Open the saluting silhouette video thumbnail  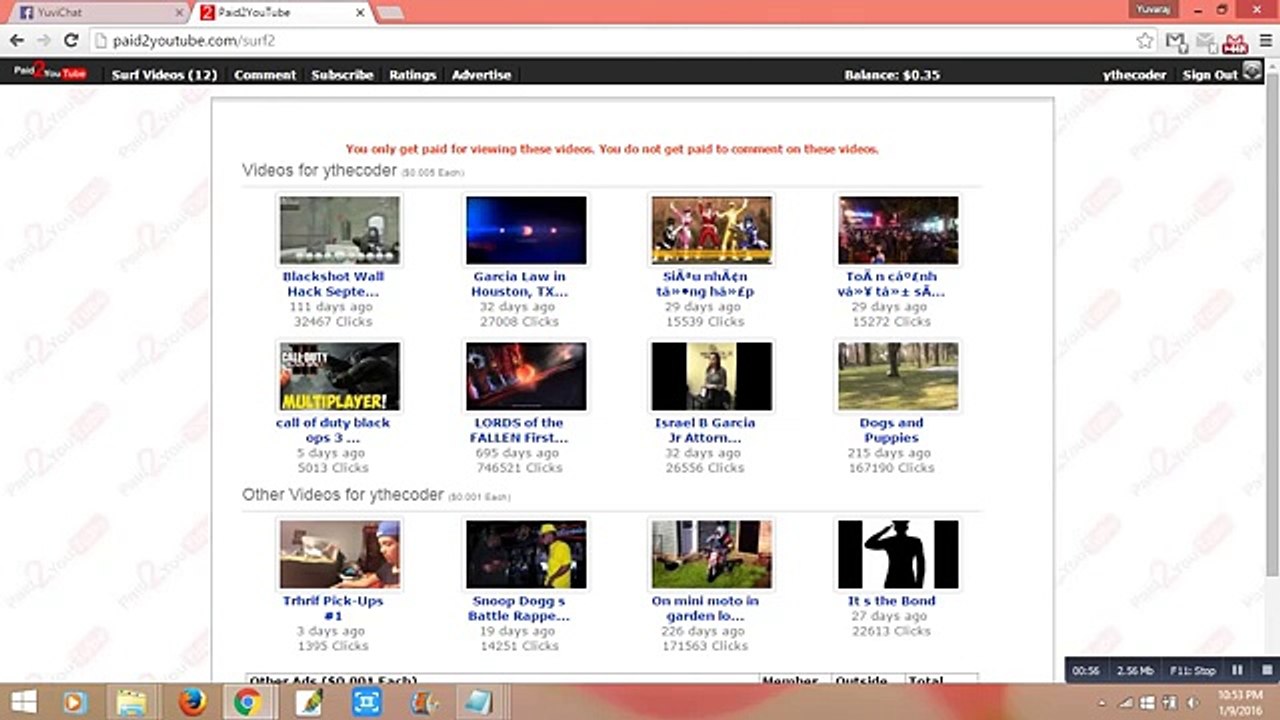point(898,554)
